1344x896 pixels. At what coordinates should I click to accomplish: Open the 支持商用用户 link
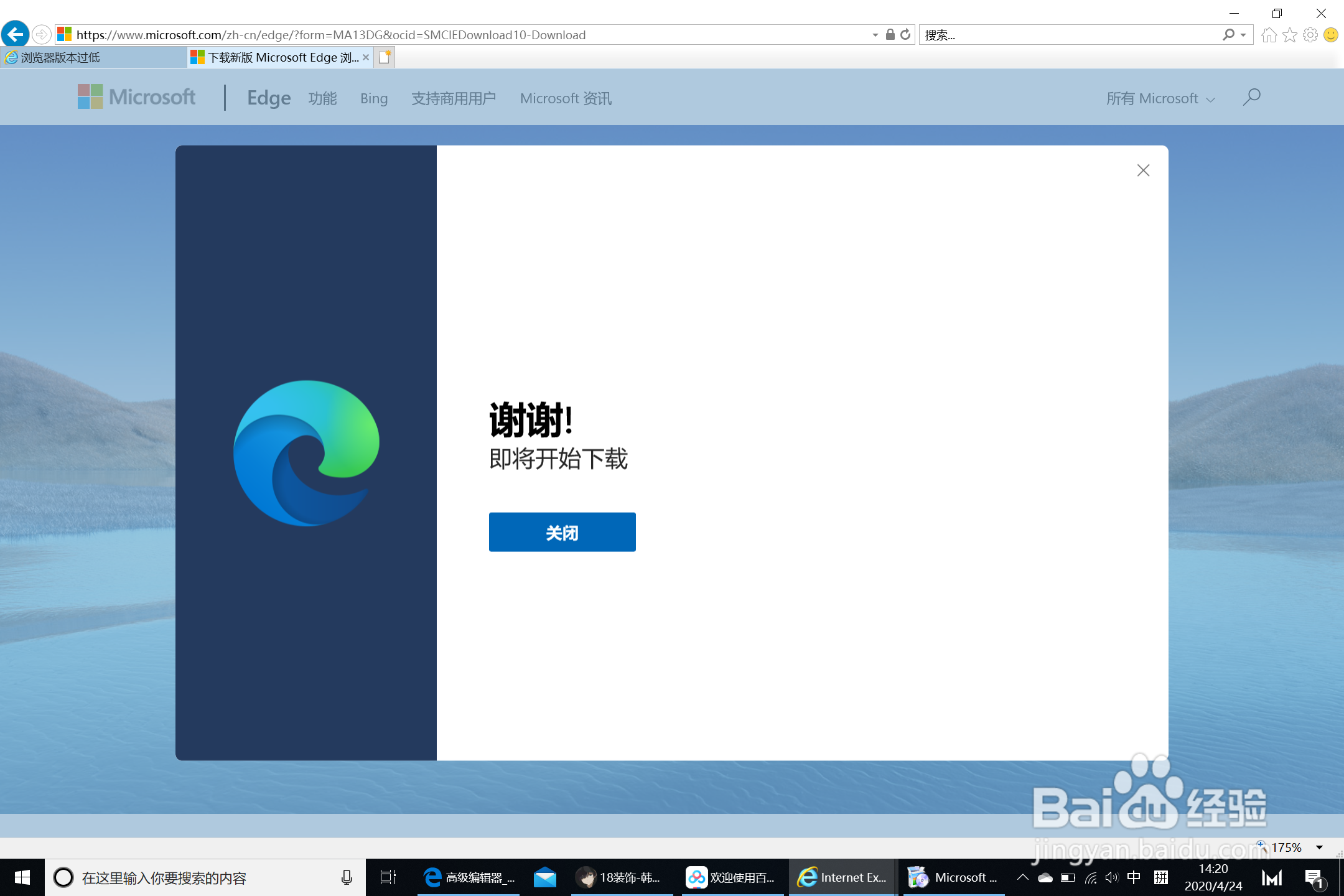[454, 98]
